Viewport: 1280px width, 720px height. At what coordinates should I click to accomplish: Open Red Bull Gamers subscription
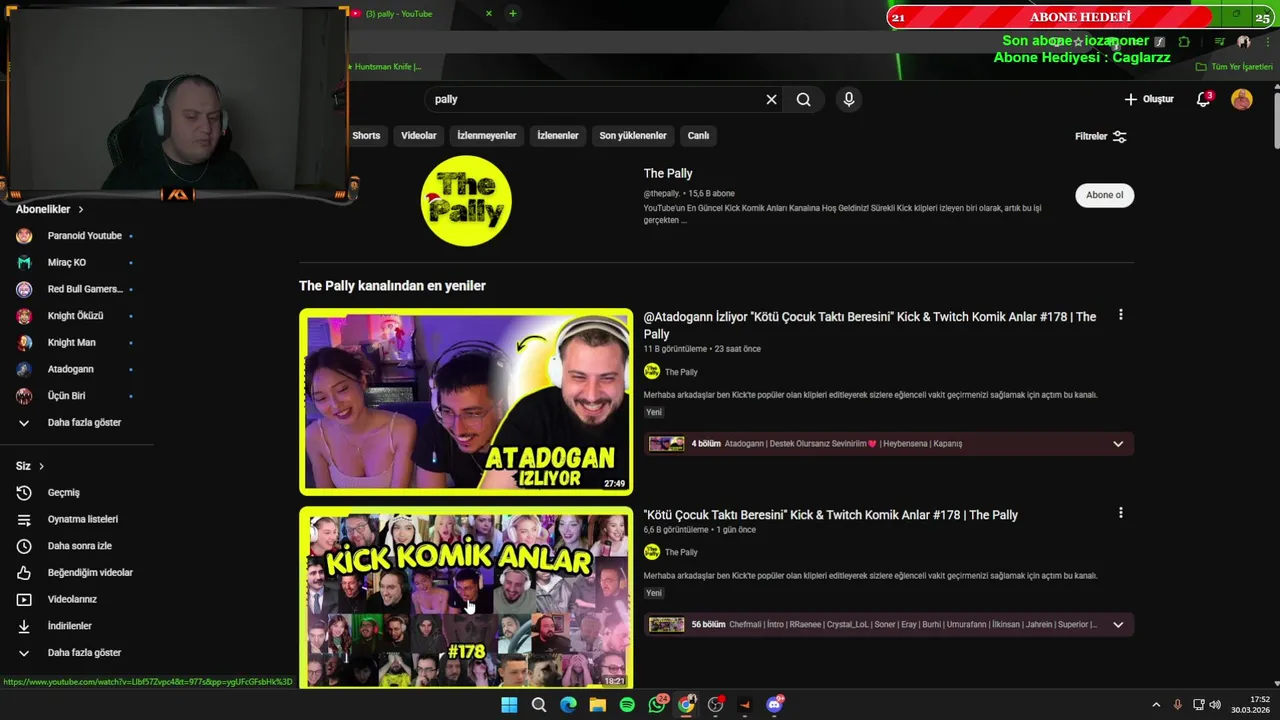[x=75, y=289]
